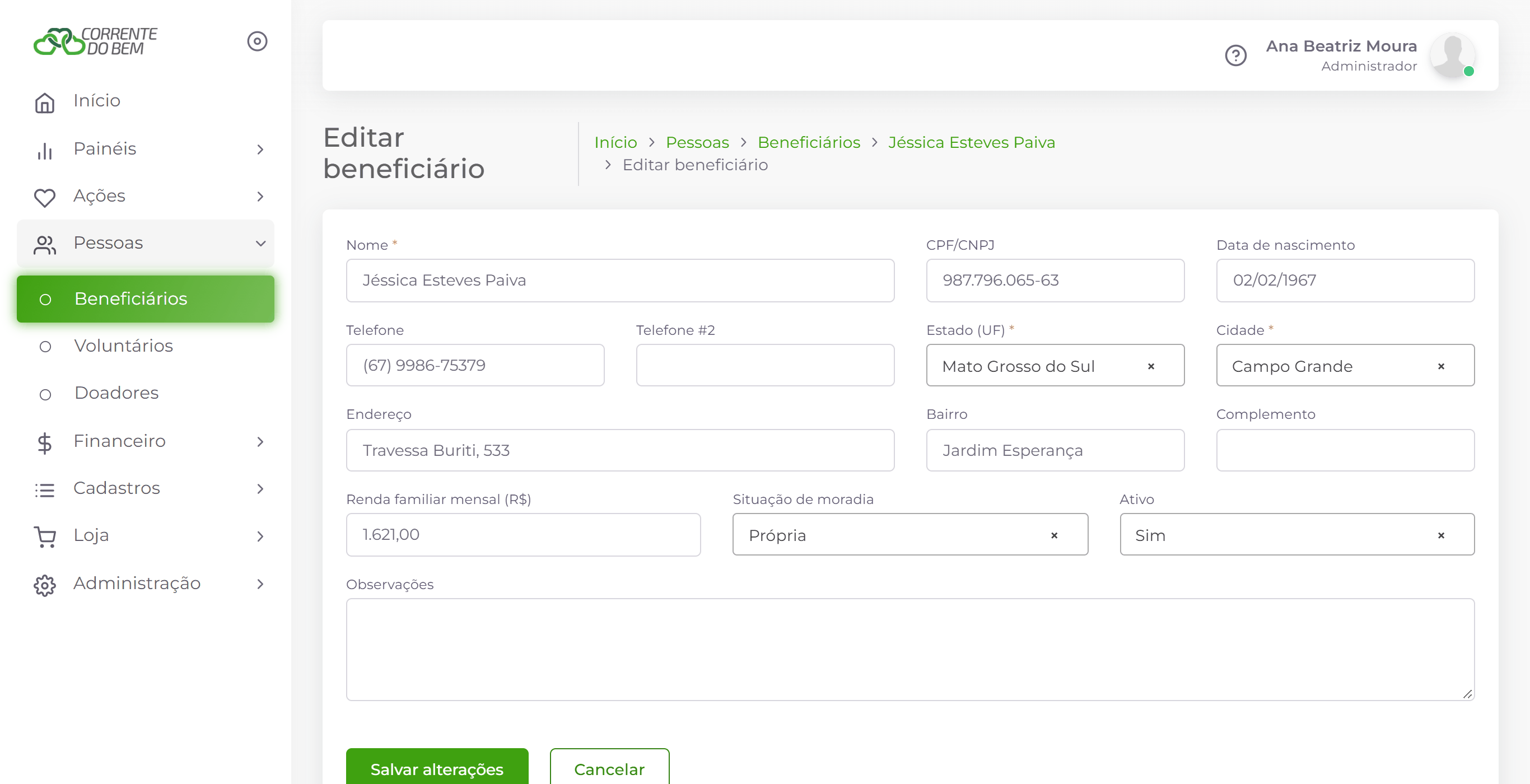Screen dimensions: 1530x784
Task: Clear the Ativo Sim selection
Action: click(1440, 536)
